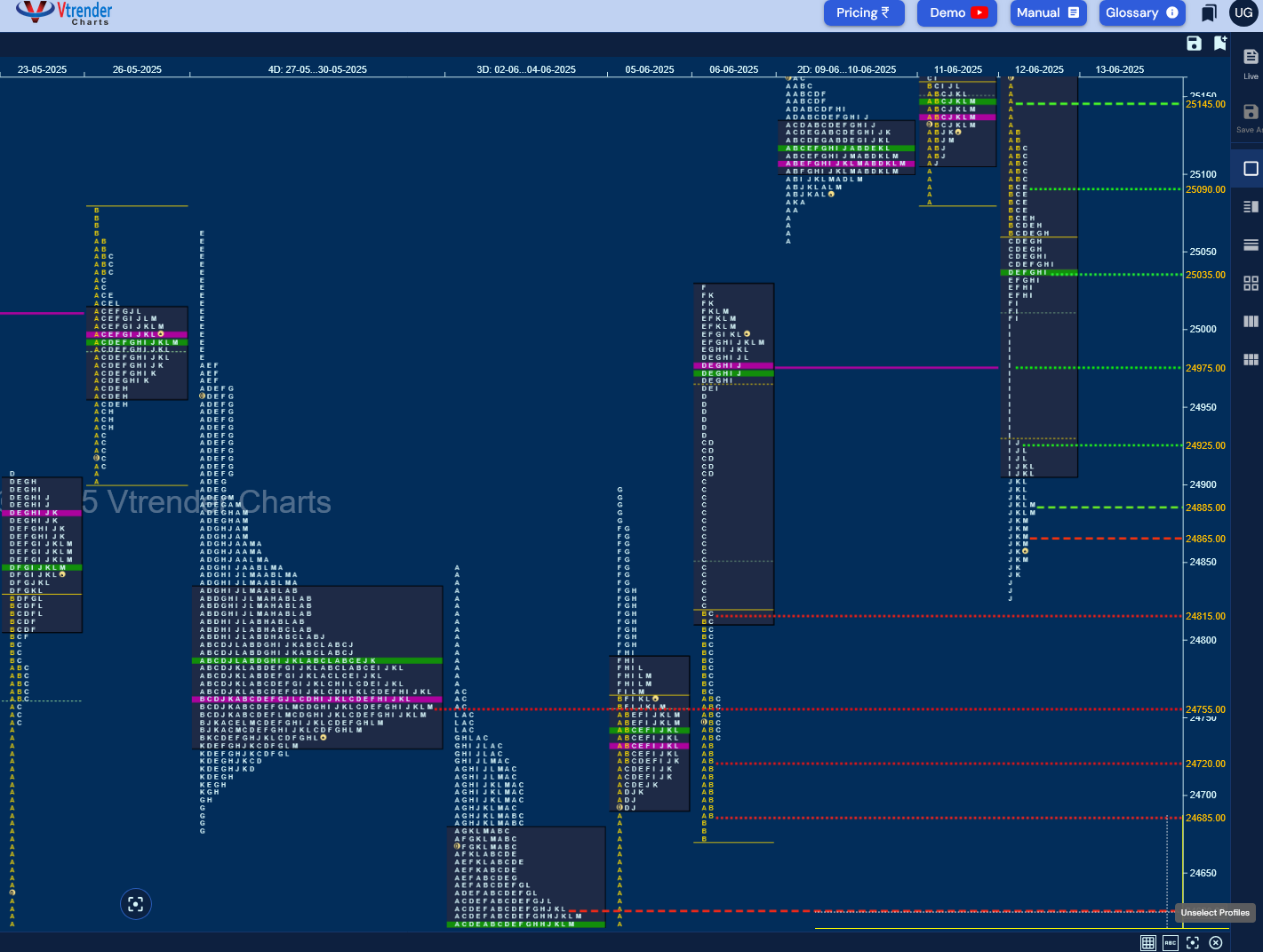Click Unselect Profiles circle-x icon
Image resolution: width=1263 pixels, height=952 pixels.
[x=1216, y=943]
